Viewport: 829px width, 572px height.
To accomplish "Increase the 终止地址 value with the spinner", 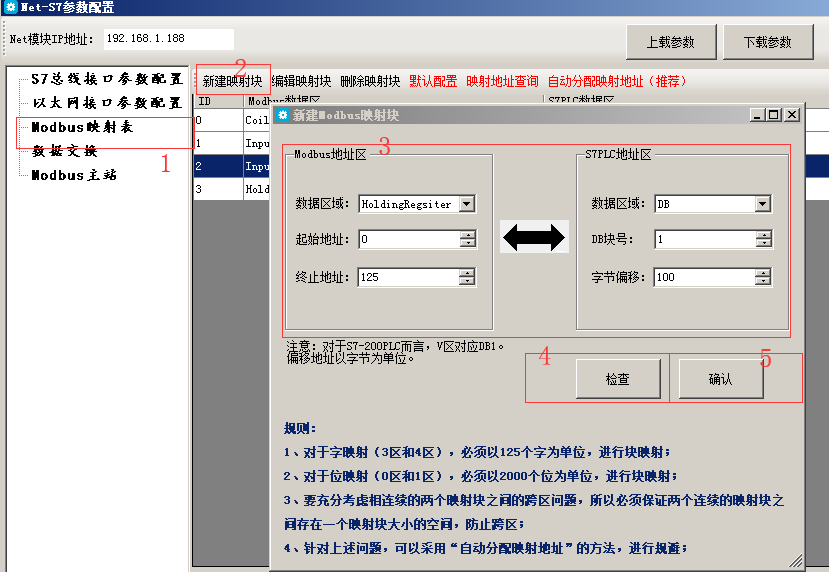I will 467,272.
